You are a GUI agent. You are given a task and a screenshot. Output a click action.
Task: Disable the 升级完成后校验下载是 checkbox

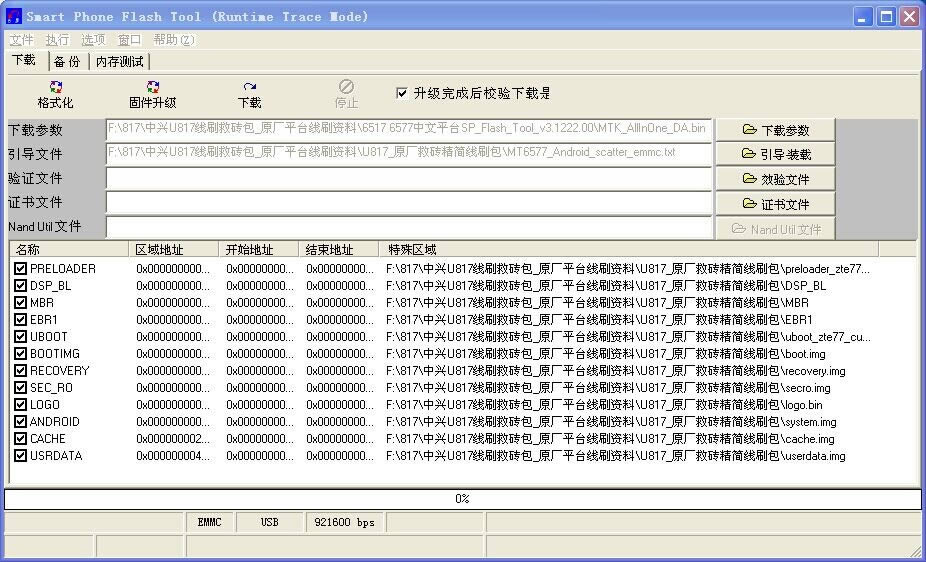click(402, 93)
